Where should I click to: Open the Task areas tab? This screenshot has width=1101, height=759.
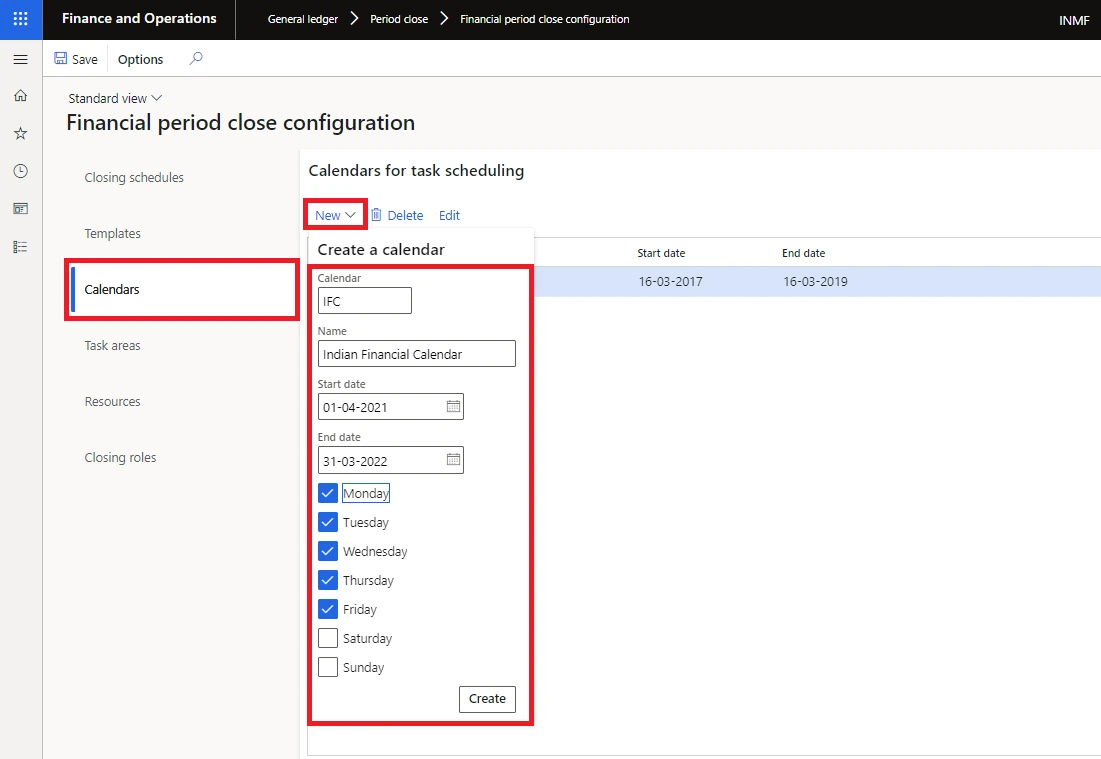point(112,345)
